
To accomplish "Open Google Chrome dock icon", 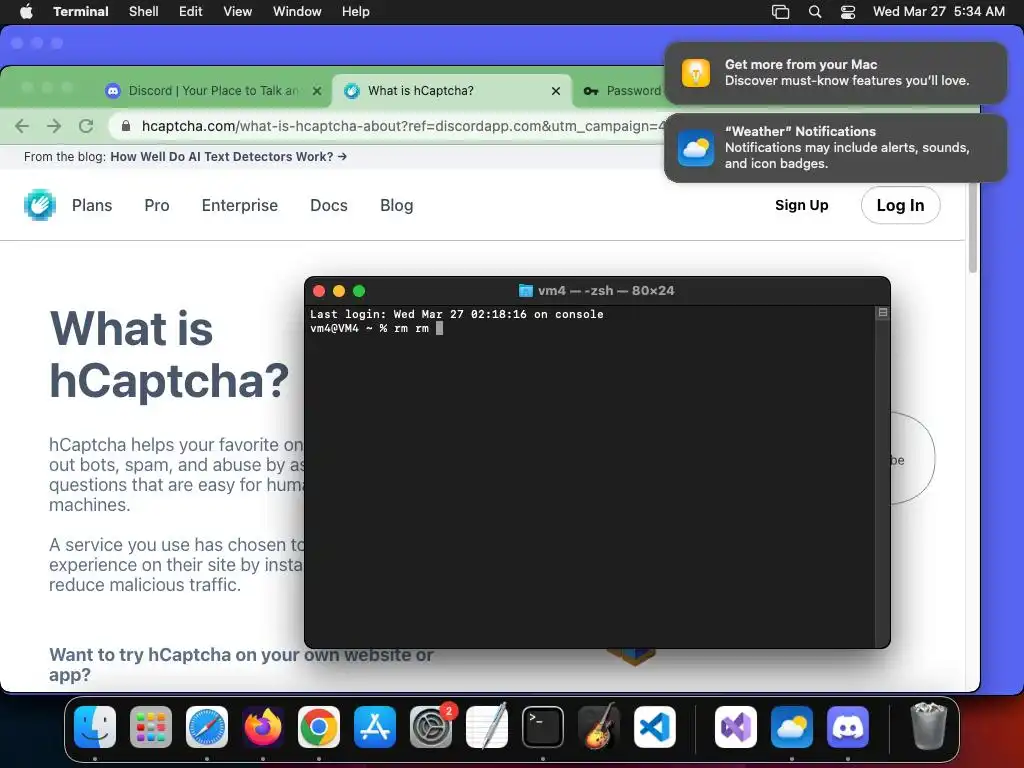I will (x=319, y=727).
